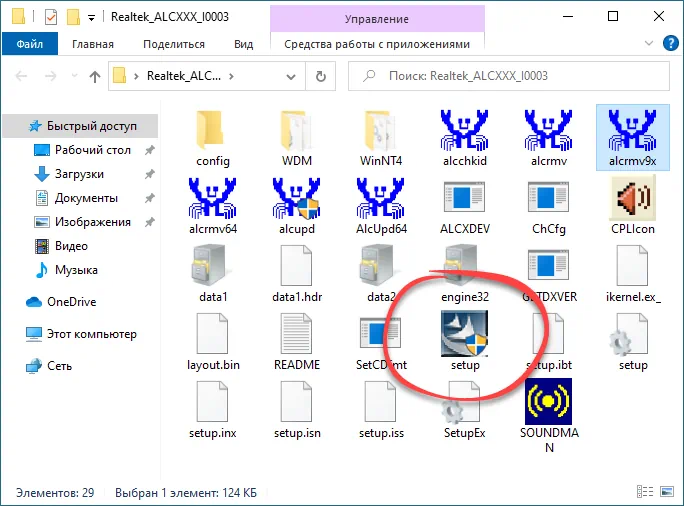
Task: Click the Realtek_ALC... breadcrumb in the address bar
Action: click(184, 76)
